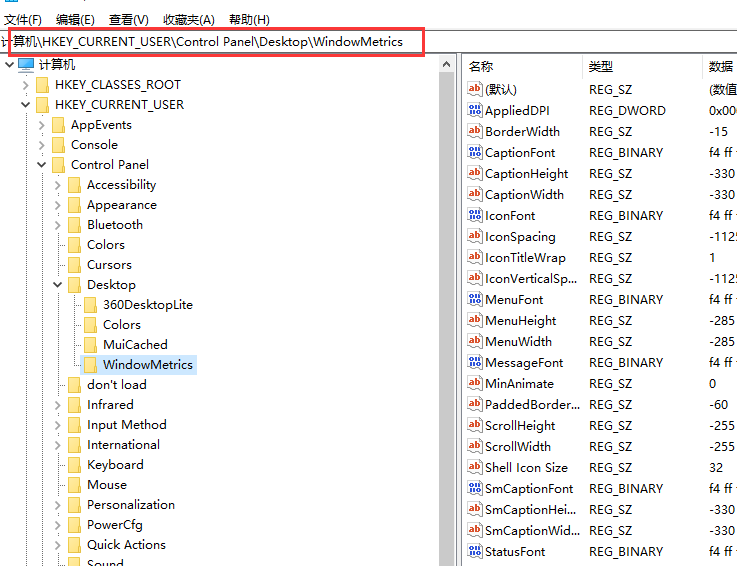
Task: Open the 编辑(E) menu
Action: [x=75, y=20]
